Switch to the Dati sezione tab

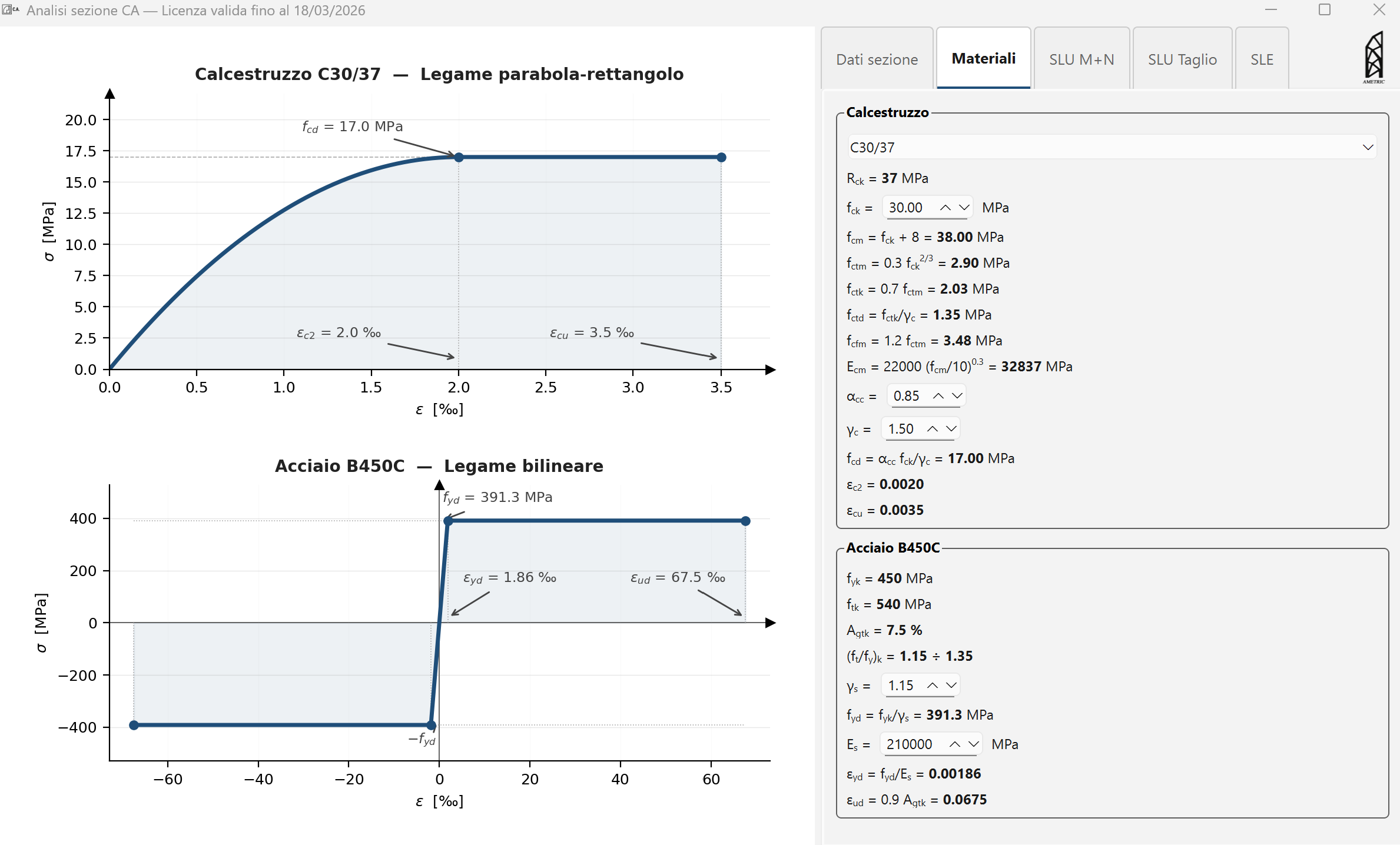(877, 59)
